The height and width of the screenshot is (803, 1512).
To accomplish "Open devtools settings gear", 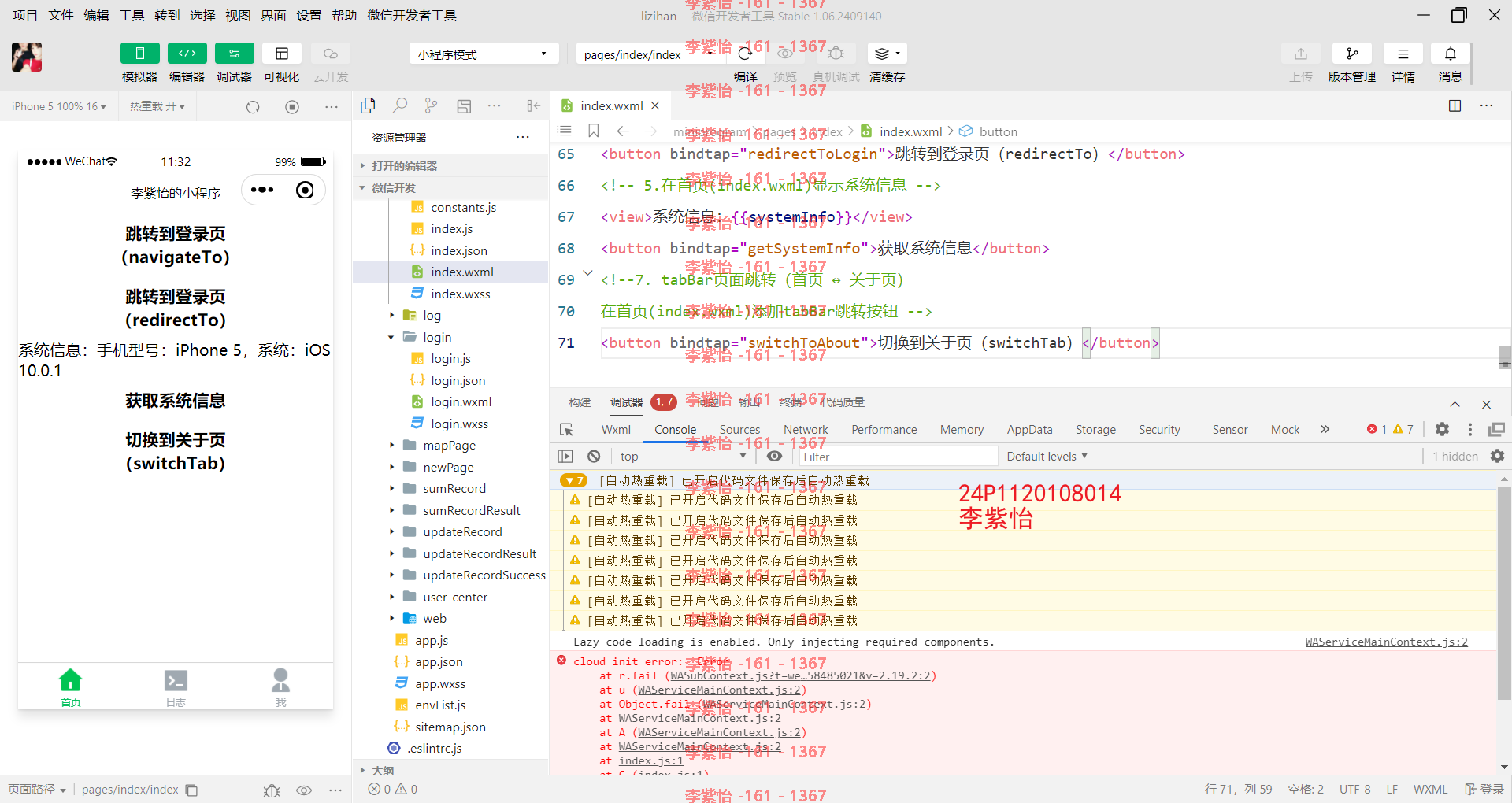I will coord(1442,429).
